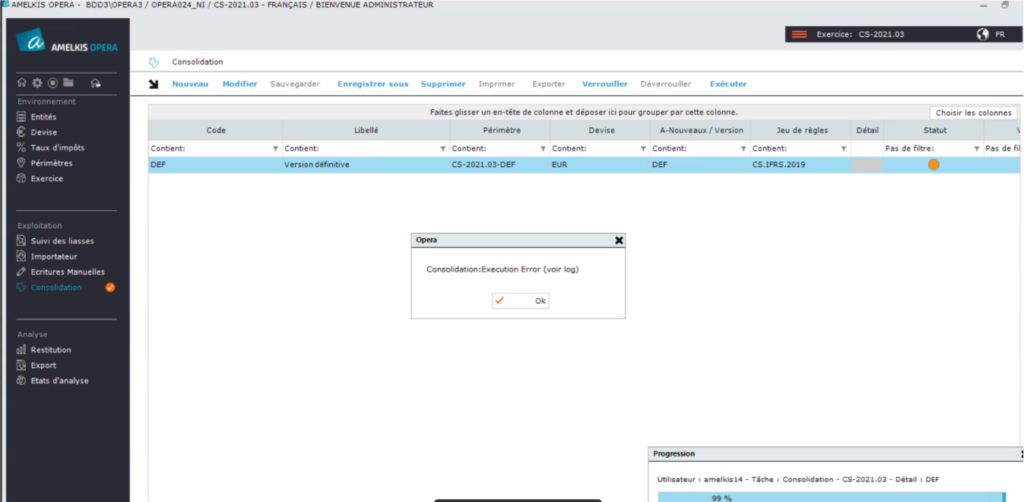Click Déverrouiller in the toolbar
Image resolution: width=1024 pixels, height=502 pixels.
click(665, 84)
